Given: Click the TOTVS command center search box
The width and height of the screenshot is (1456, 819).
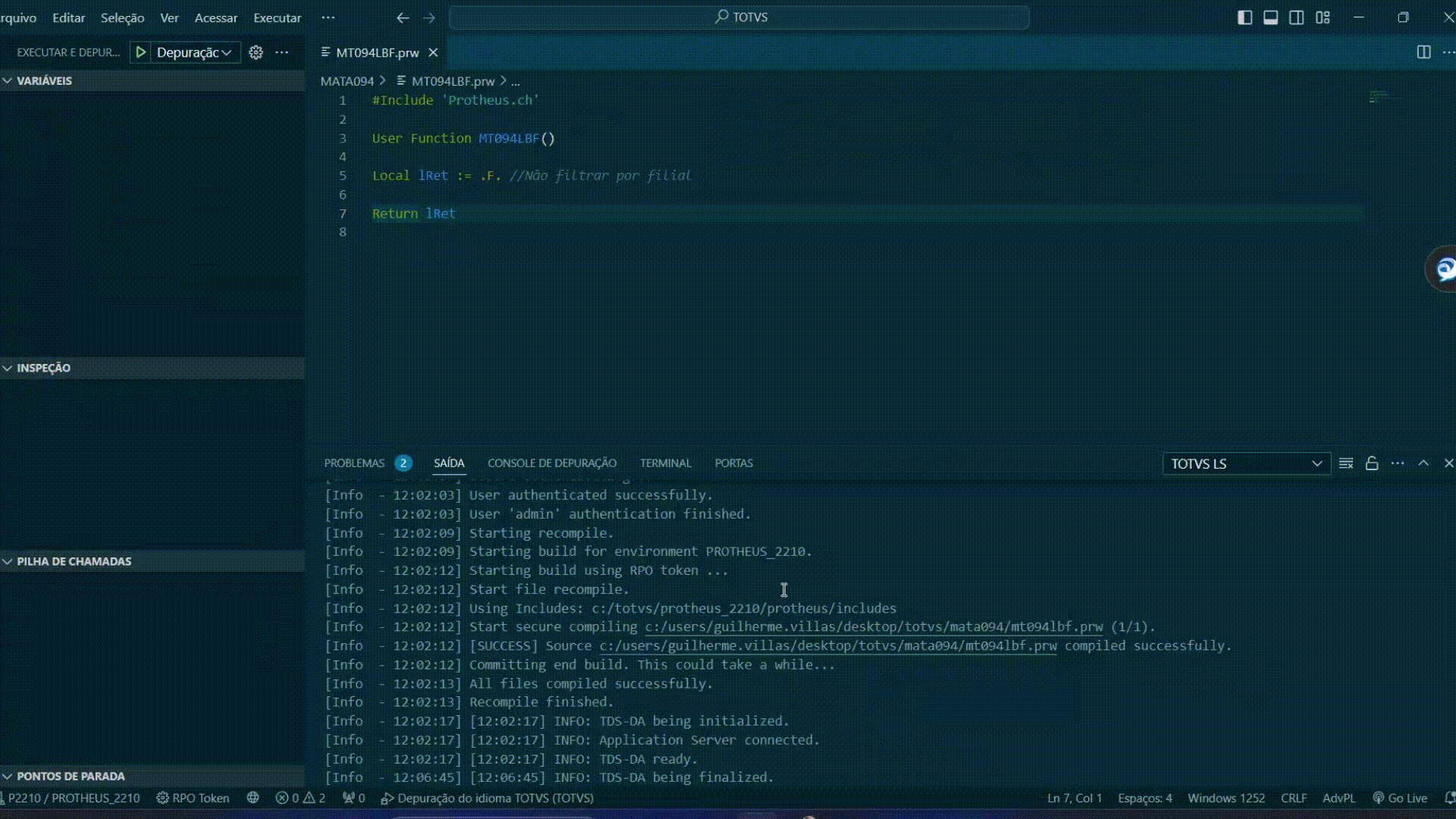Looking at the screenshot, I should [x=739, y=17].
